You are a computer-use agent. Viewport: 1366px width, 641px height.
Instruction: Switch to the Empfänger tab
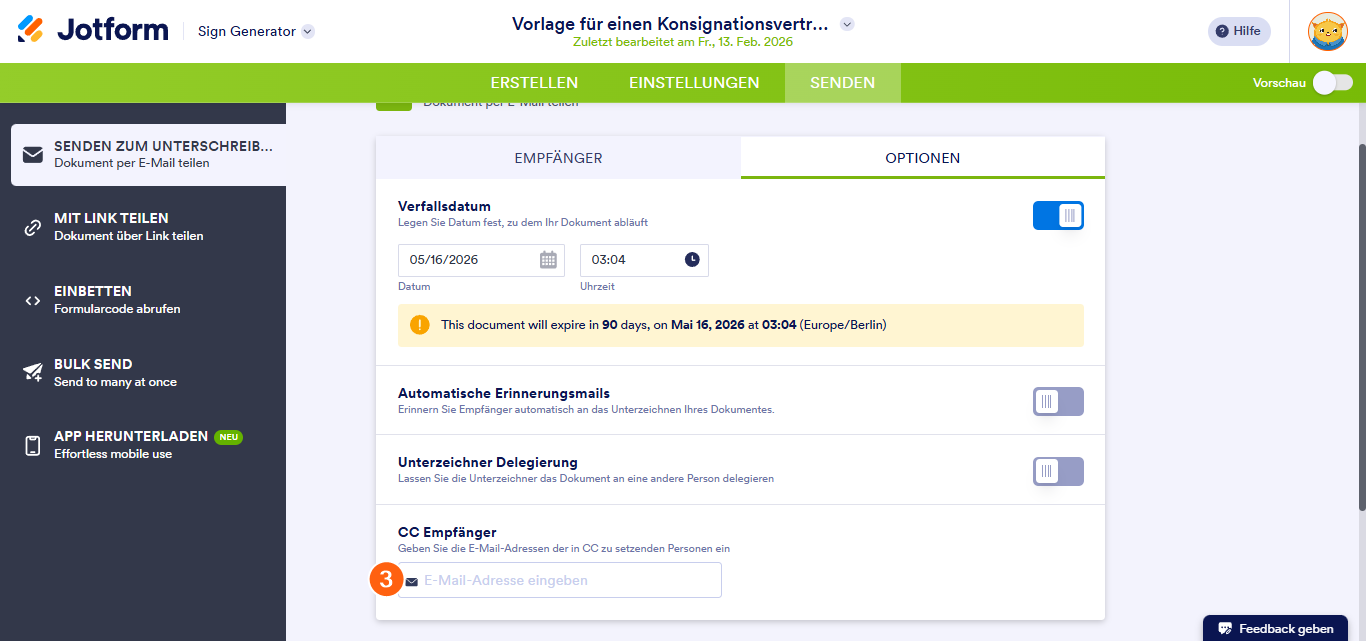pos(557,158)
